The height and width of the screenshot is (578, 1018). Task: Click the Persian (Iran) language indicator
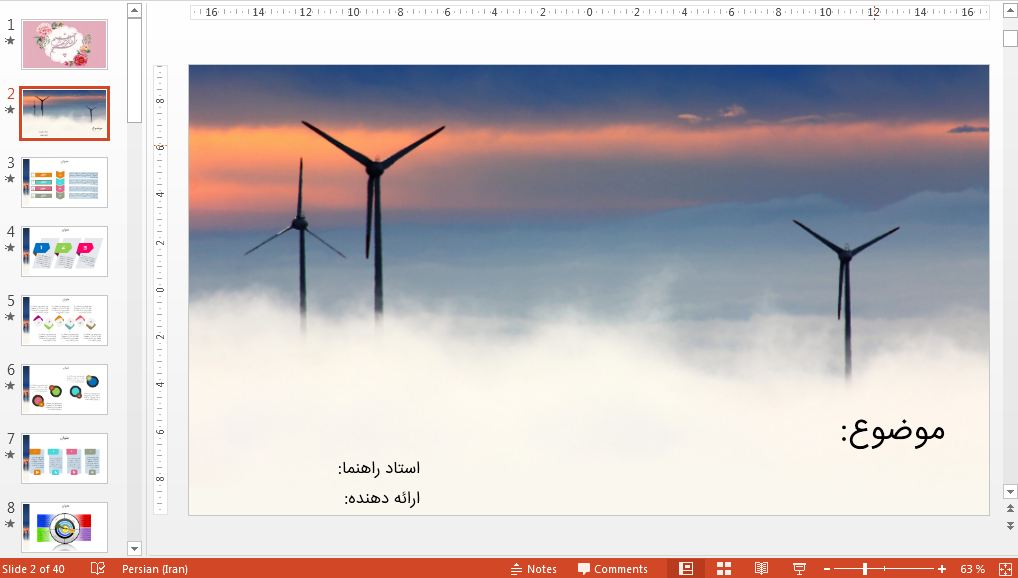click(154, 569)
